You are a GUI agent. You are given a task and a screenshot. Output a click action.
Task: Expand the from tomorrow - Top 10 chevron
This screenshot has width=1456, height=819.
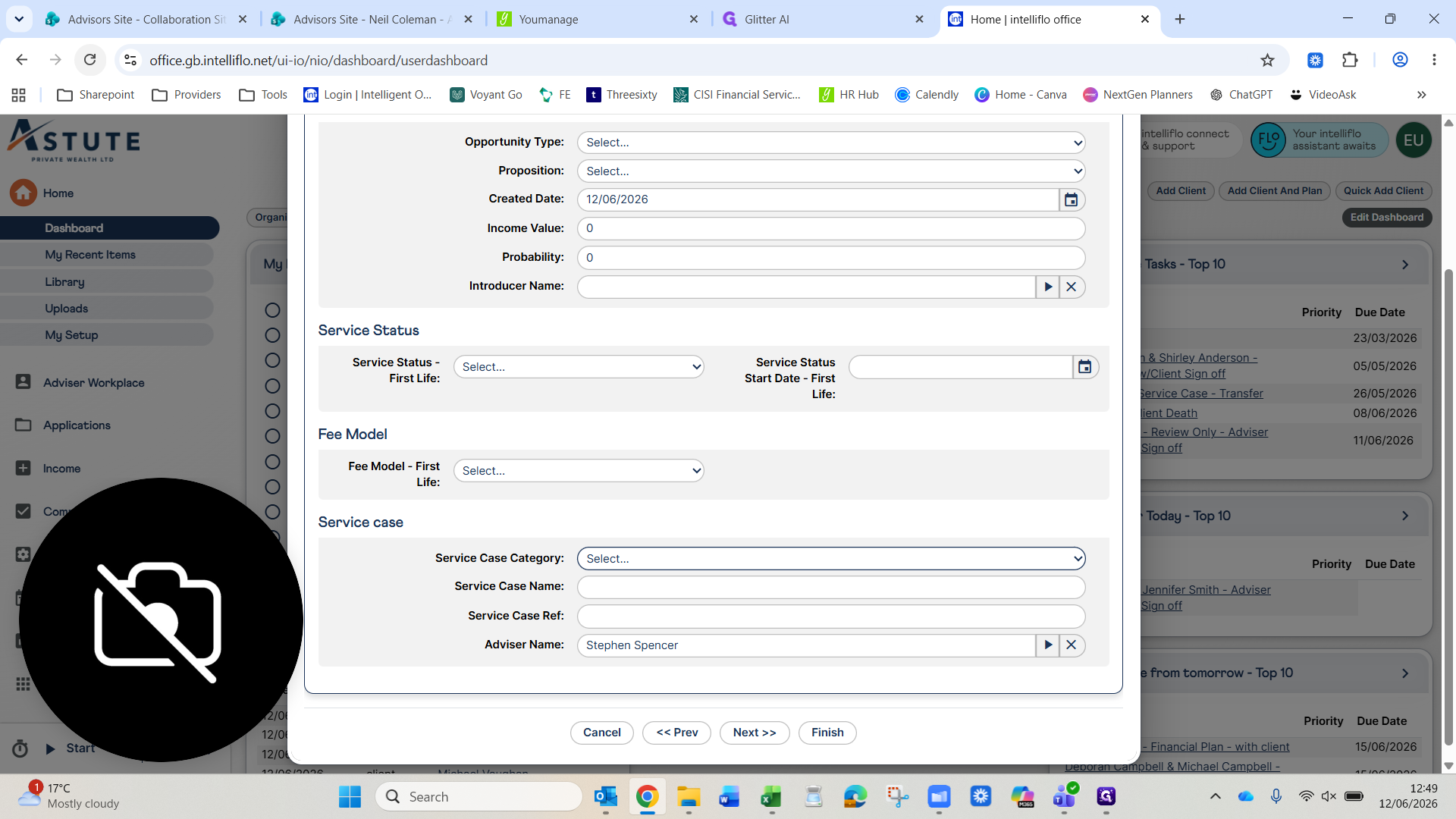pyautogui.click(x=1405, y=673)
